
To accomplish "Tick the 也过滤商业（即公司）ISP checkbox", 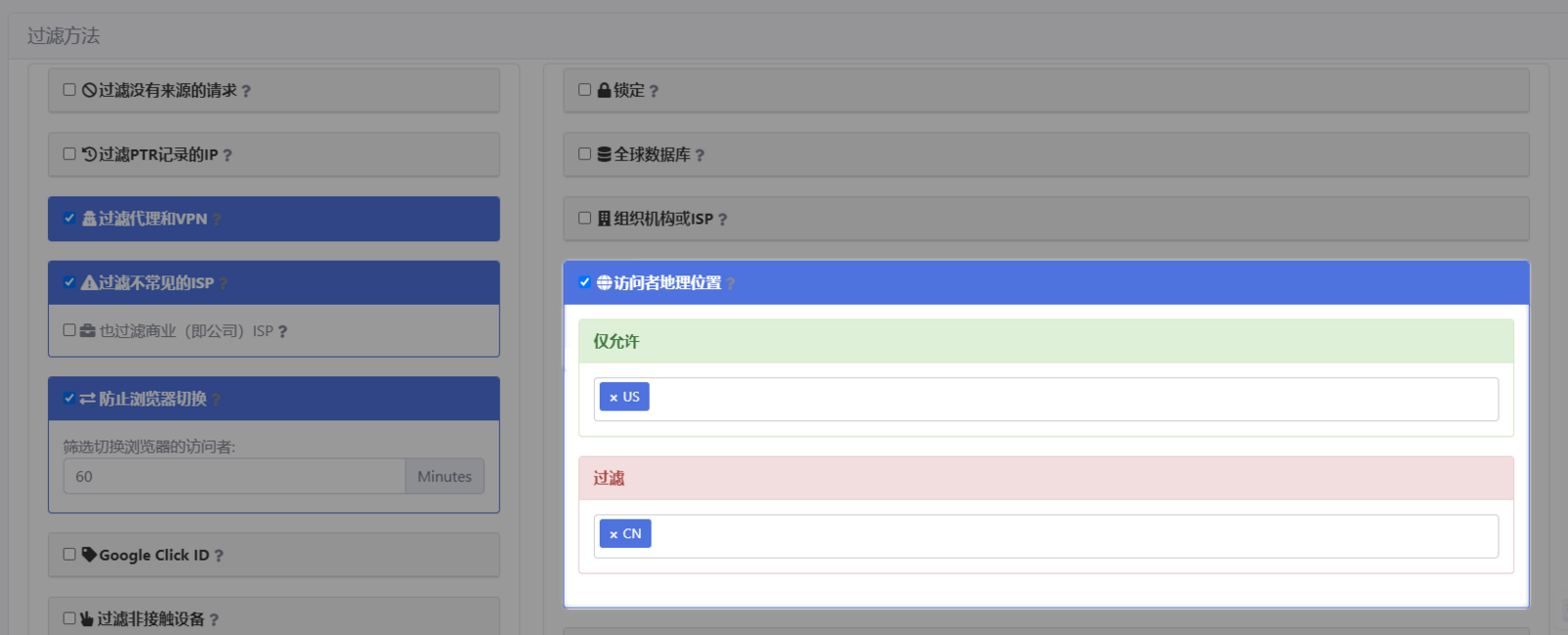I will [x=70, y=330].
